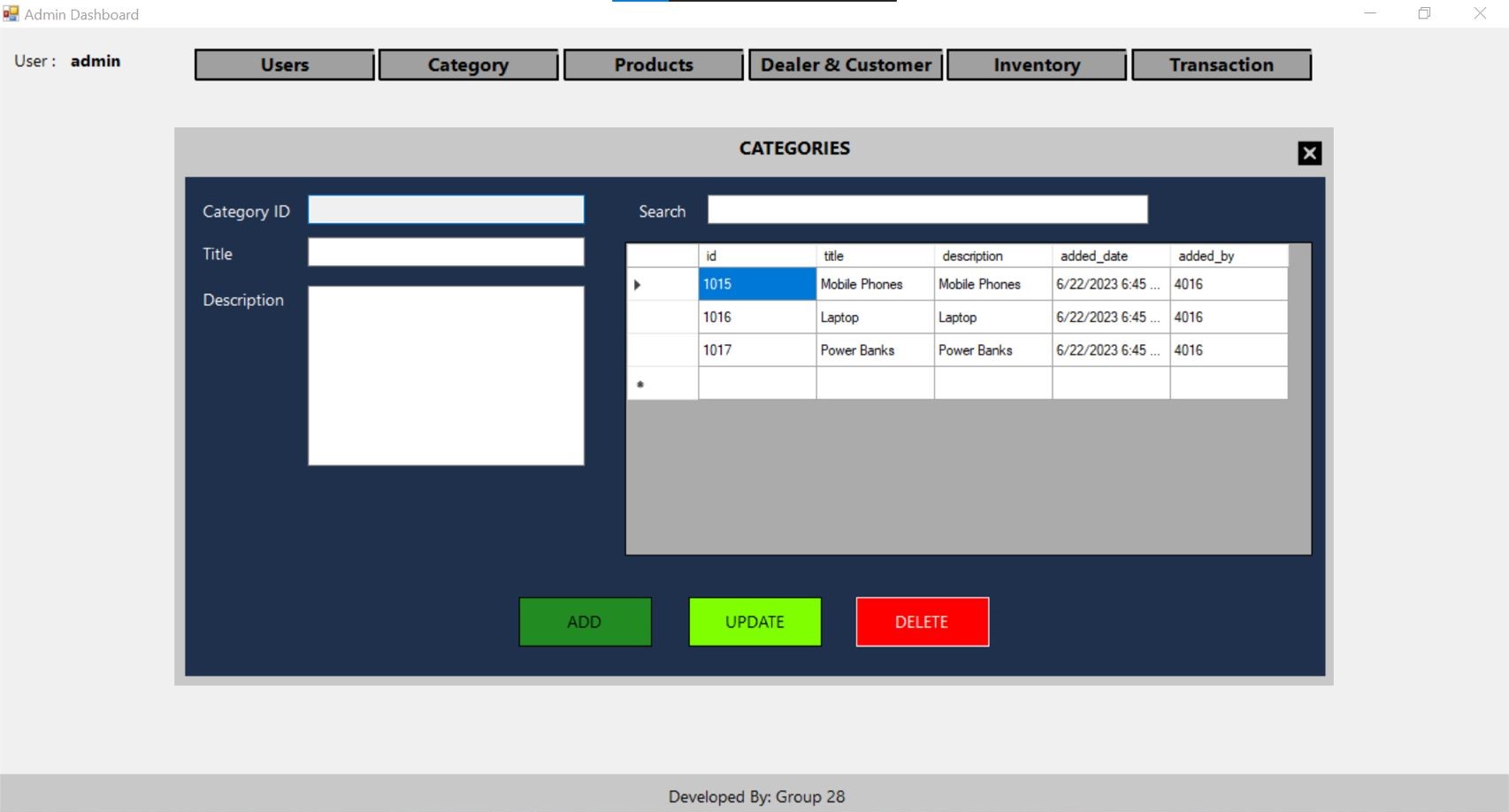Click the row selector arrow beside Mobile Phones
The height and width of the screenshot is (812, 1509).
637,284
